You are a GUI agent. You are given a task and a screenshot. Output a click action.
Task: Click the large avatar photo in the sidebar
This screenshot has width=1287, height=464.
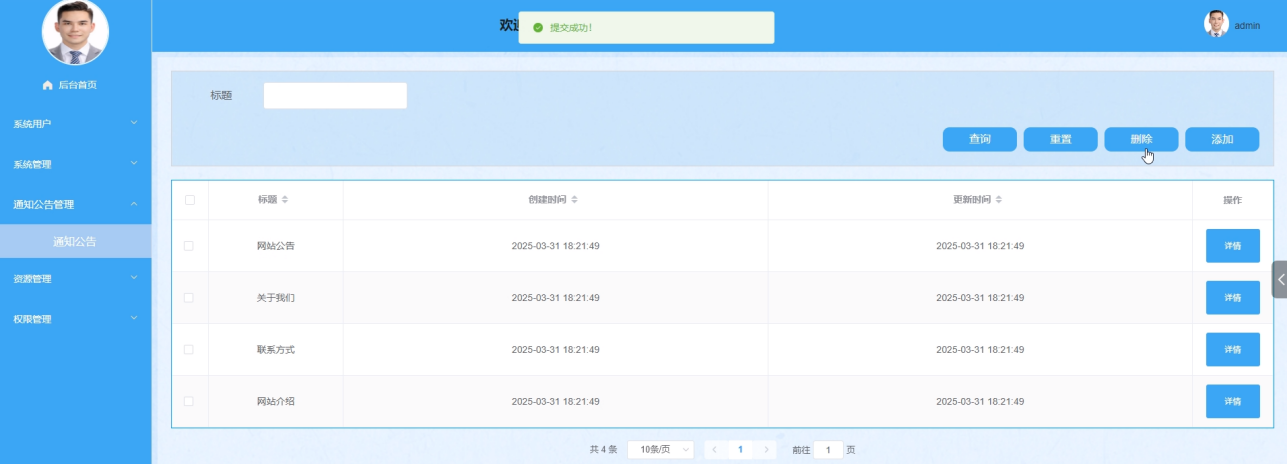75,31
